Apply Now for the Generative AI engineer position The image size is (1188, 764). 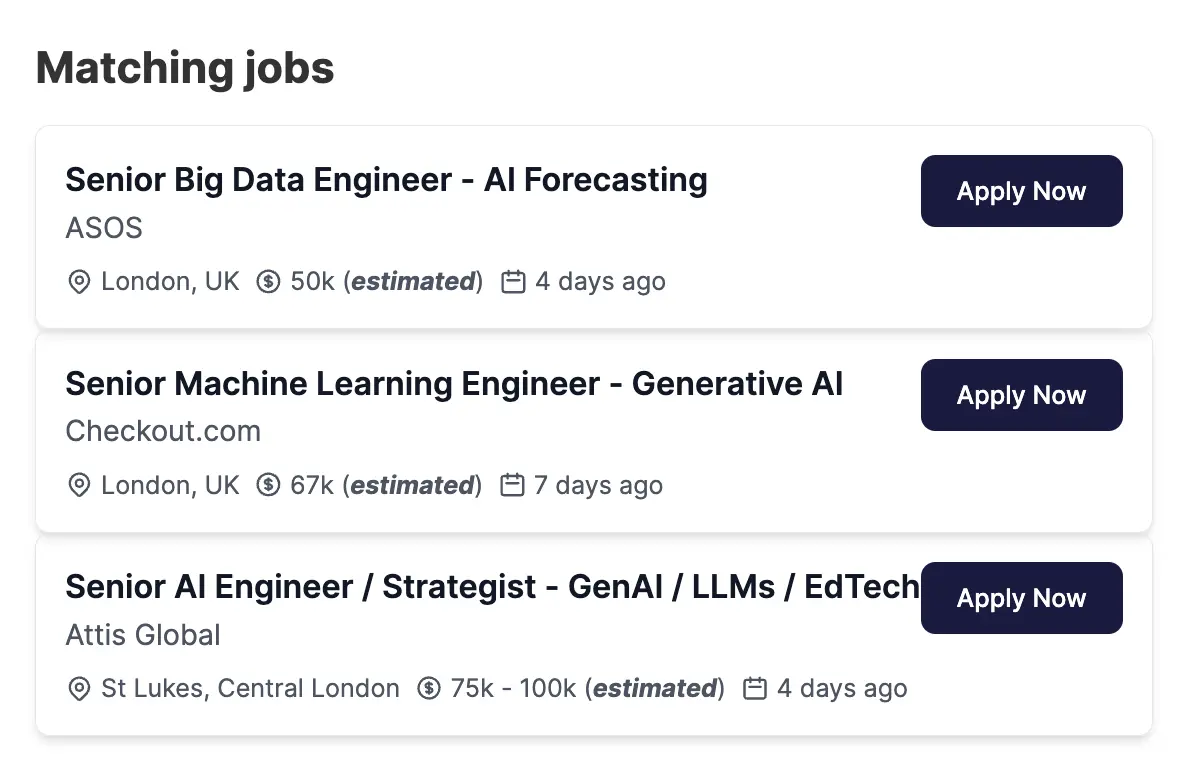[x=1021, y=394]
